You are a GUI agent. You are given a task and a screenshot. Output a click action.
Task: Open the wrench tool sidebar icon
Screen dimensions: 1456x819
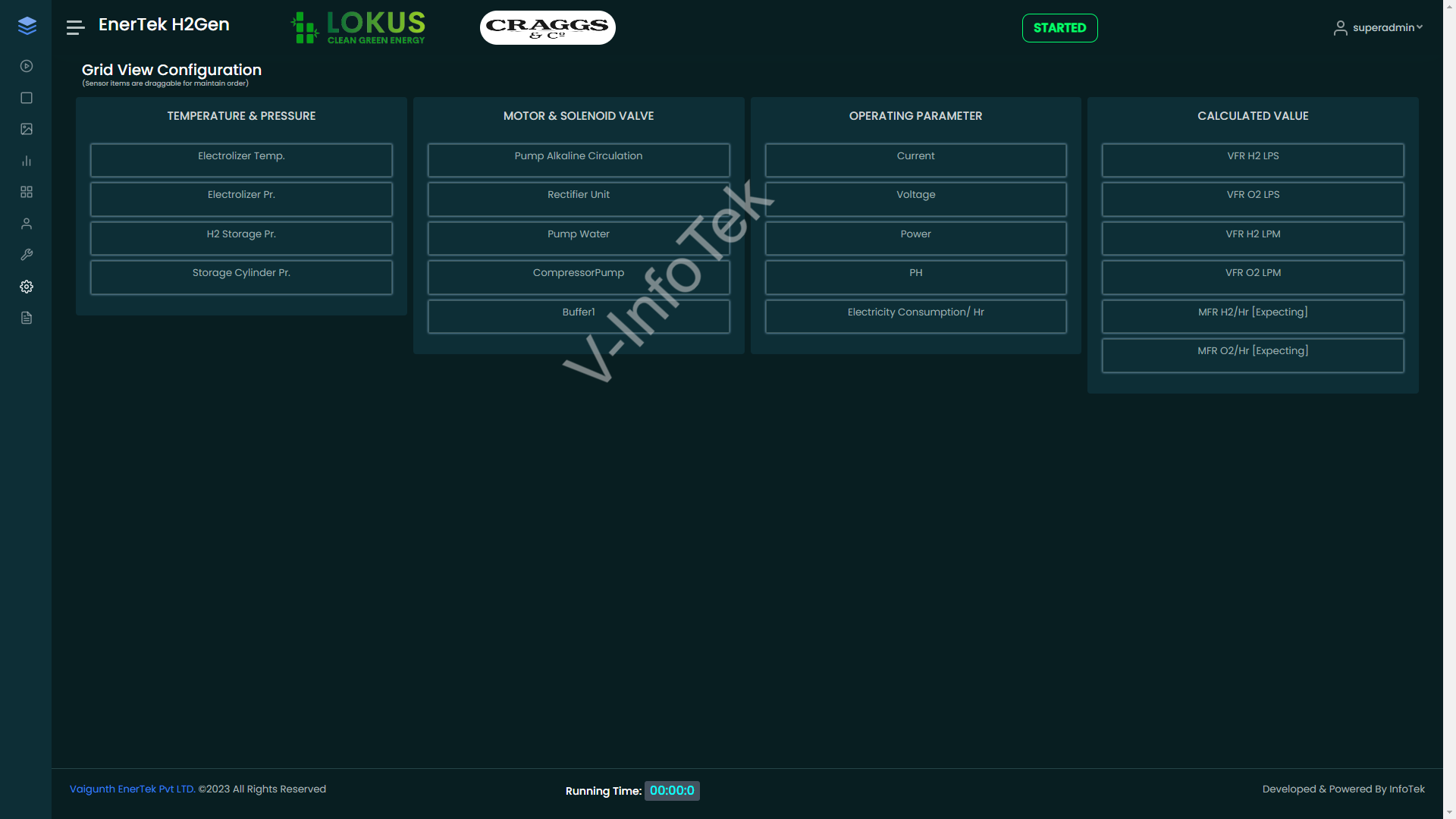(x=27, y=255)
